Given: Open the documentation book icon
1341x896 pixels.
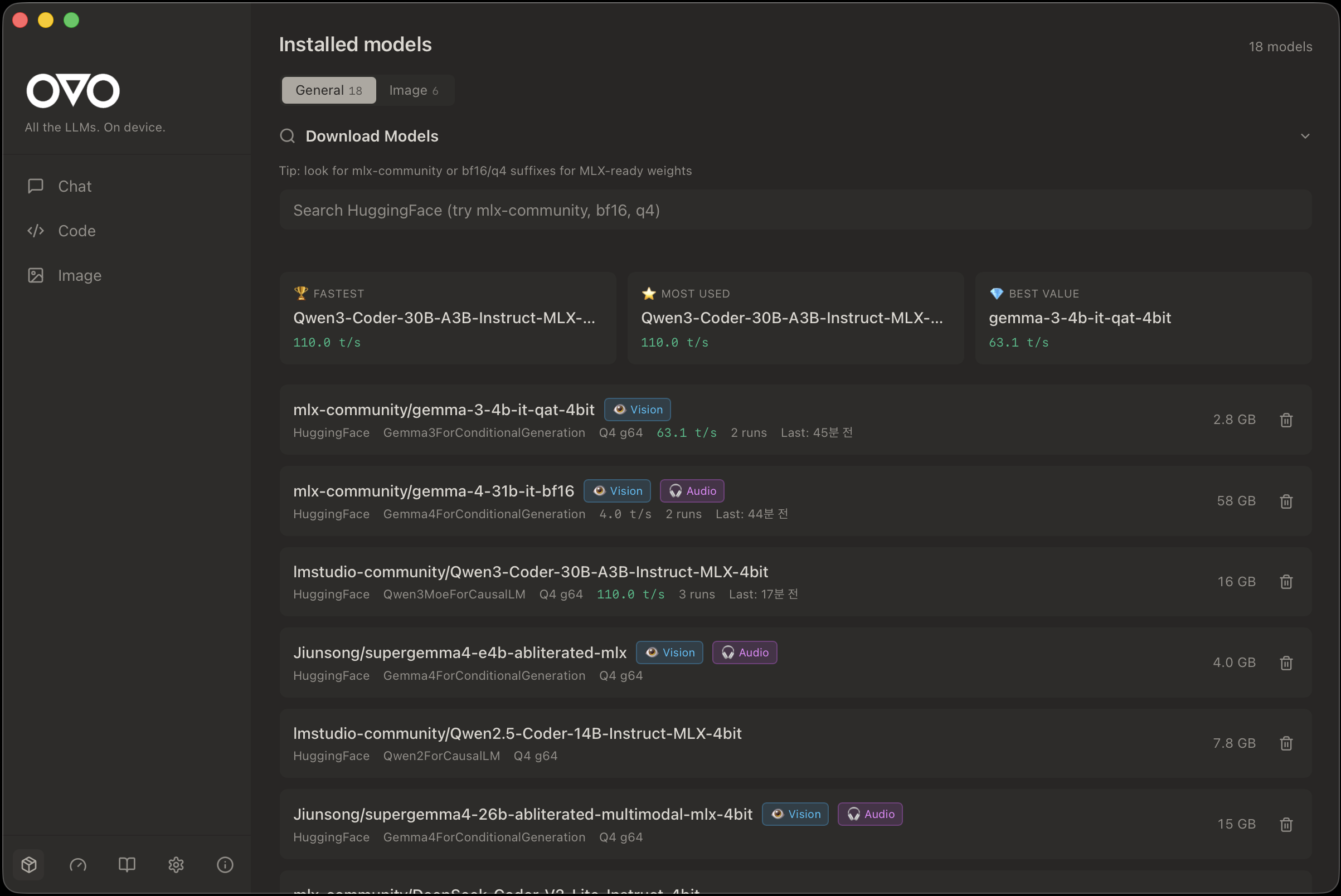Looking at the screenshot, I should [127, 865].
